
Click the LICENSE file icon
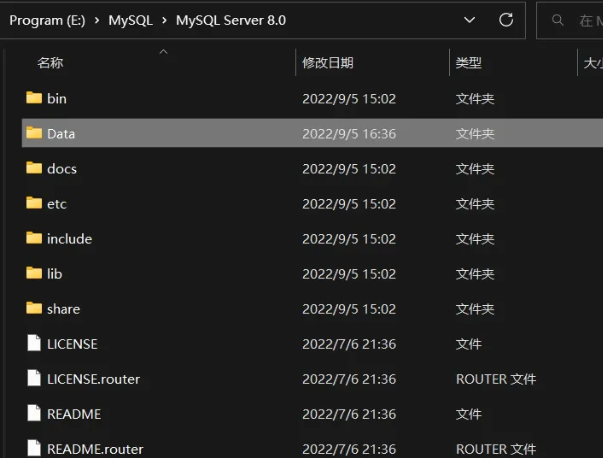(34, 343)
